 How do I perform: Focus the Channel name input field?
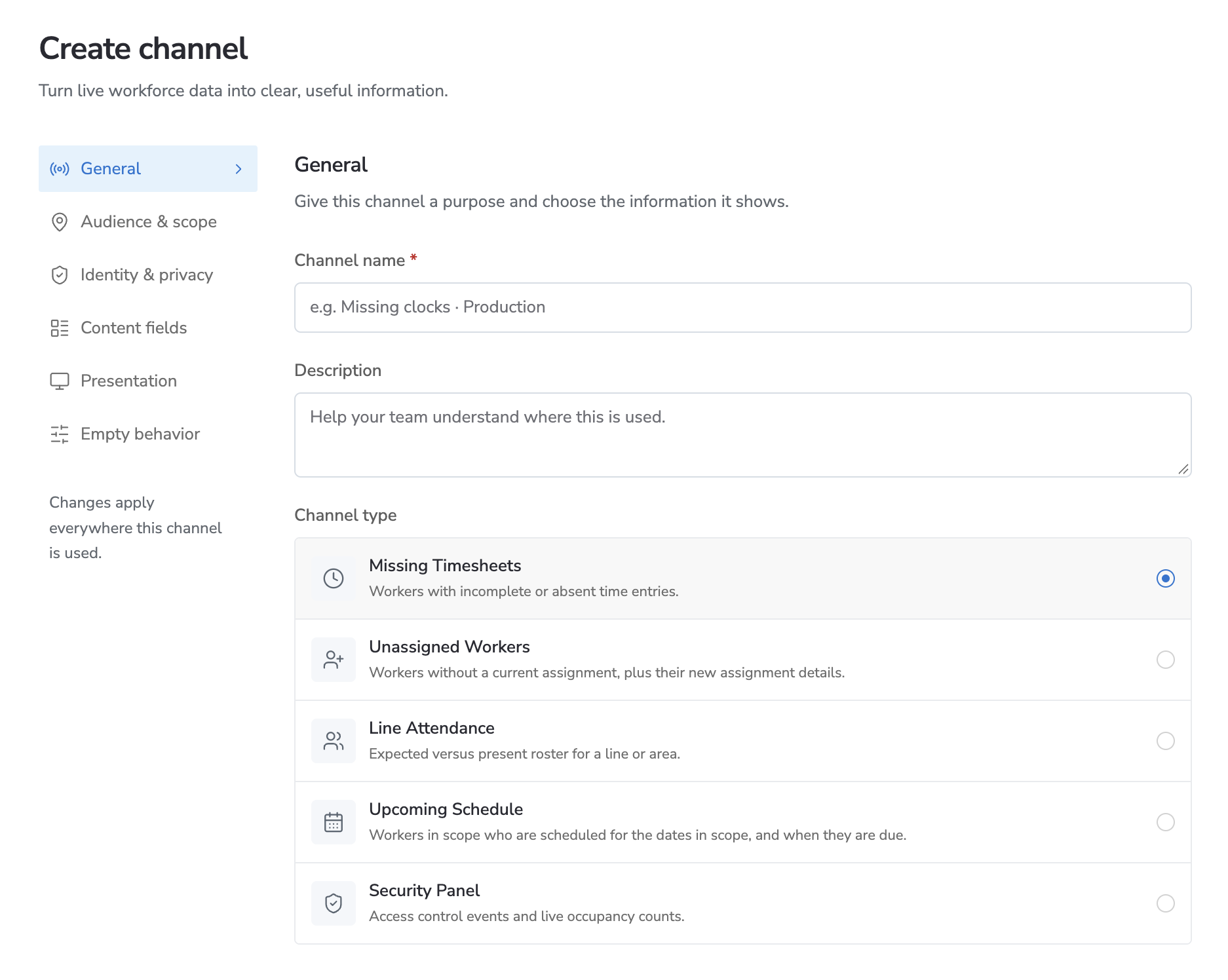743,308
